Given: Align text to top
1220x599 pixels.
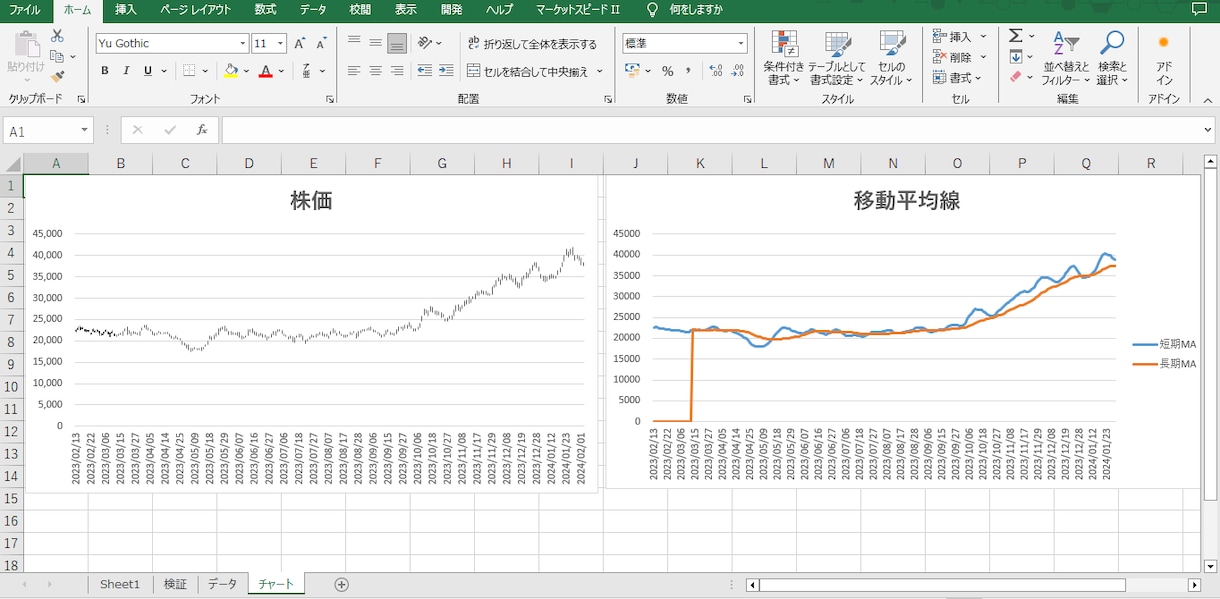Looking at the screenshot, I should (x=354, y=43).
